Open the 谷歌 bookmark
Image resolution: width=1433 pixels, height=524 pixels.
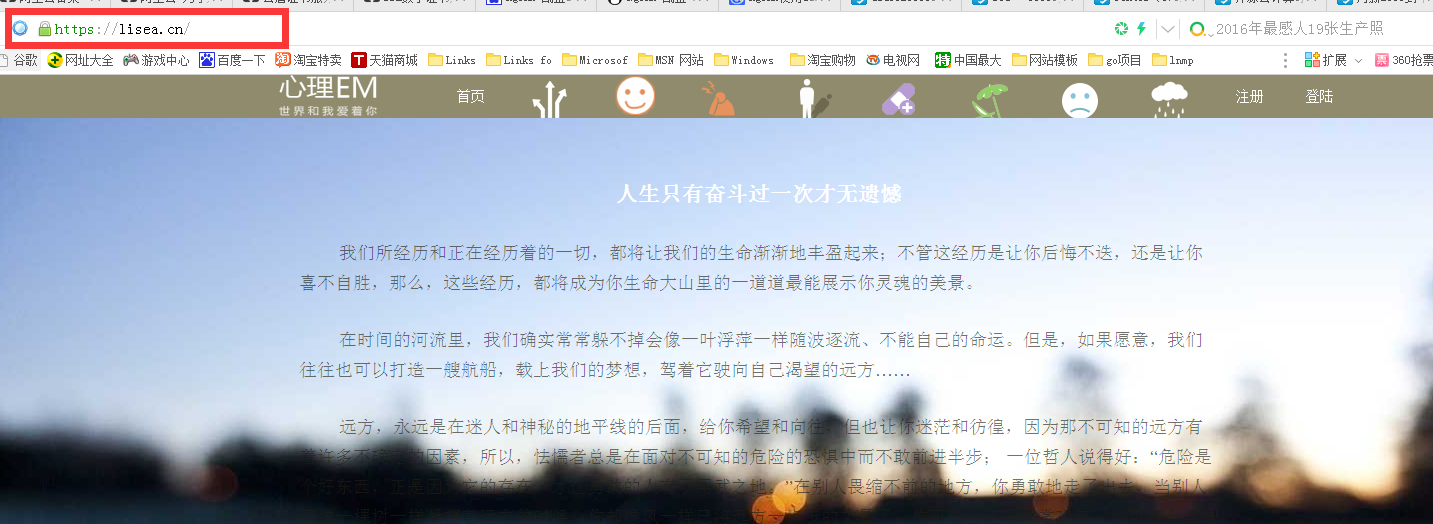coord(18,60)
